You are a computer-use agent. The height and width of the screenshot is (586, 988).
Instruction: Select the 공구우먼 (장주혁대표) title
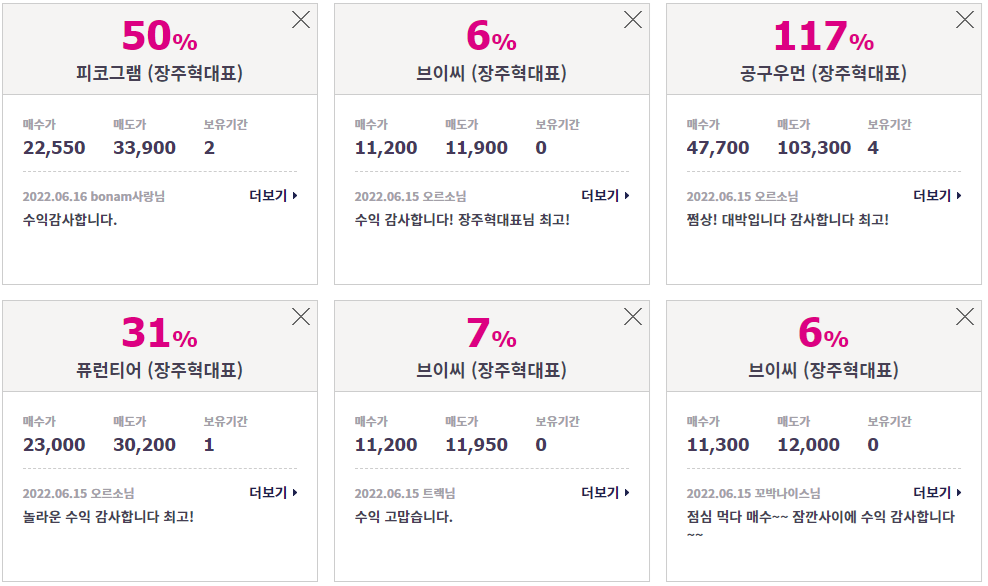coord(824,73)
